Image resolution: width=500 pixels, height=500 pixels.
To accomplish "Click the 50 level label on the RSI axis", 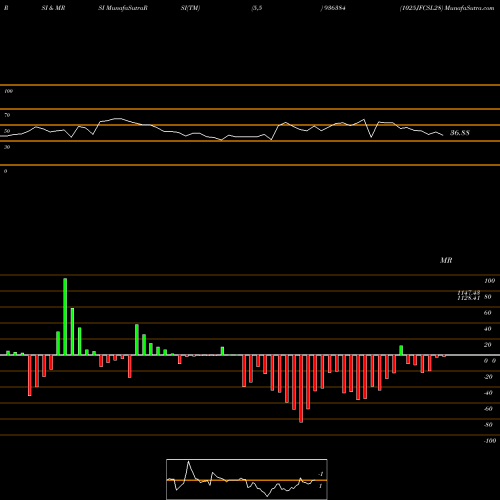I will [x=7, y=131].
